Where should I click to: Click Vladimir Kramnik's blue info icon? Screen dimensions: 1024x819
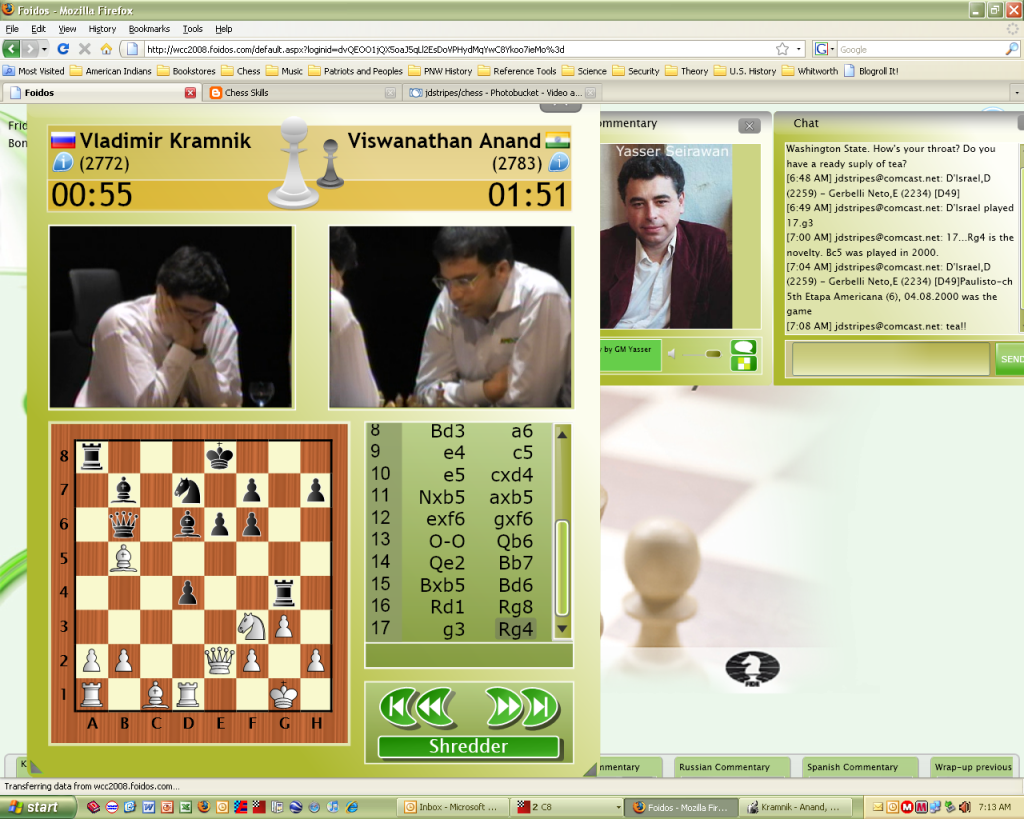pyautogui.click(x=63, y=162)
